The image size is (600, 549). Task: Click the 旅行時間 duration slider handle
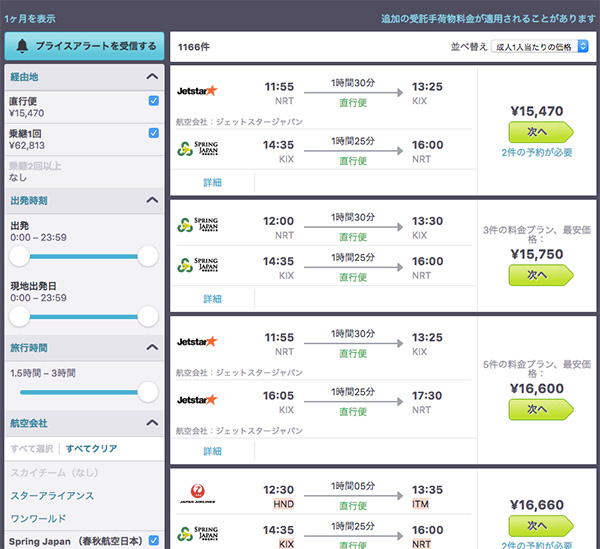(148, 392)
